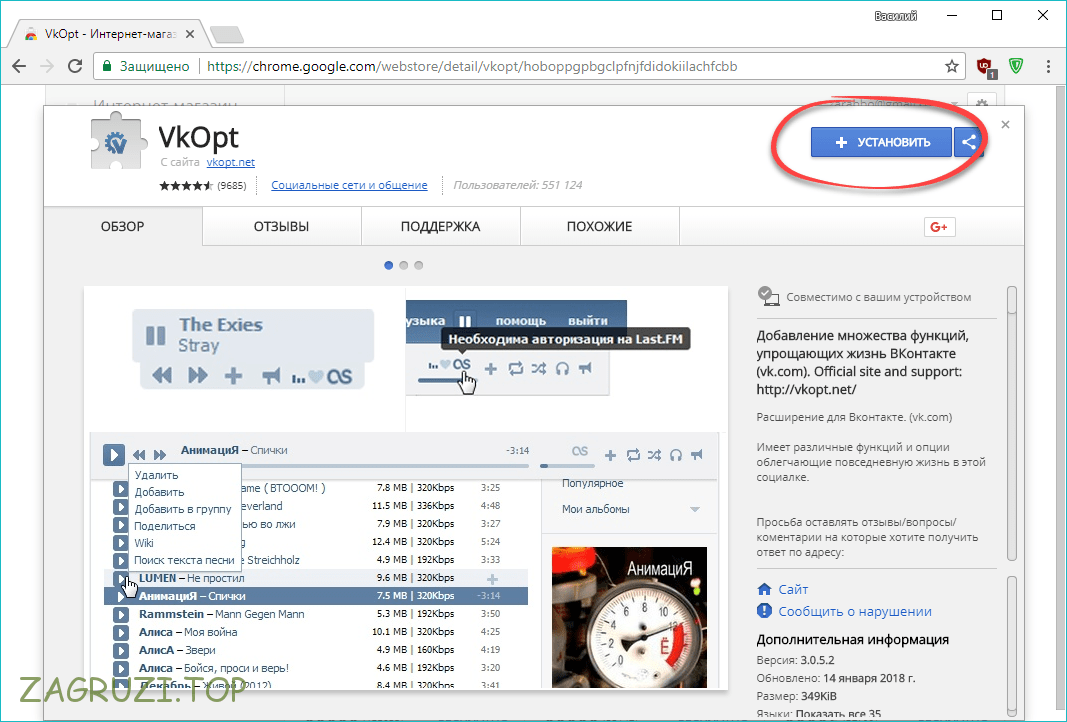The height and width of the screenshot is (722, 1067).
Task: Click Расширение для Вконтакте. (vk.com) text
Action: point(855,417)
